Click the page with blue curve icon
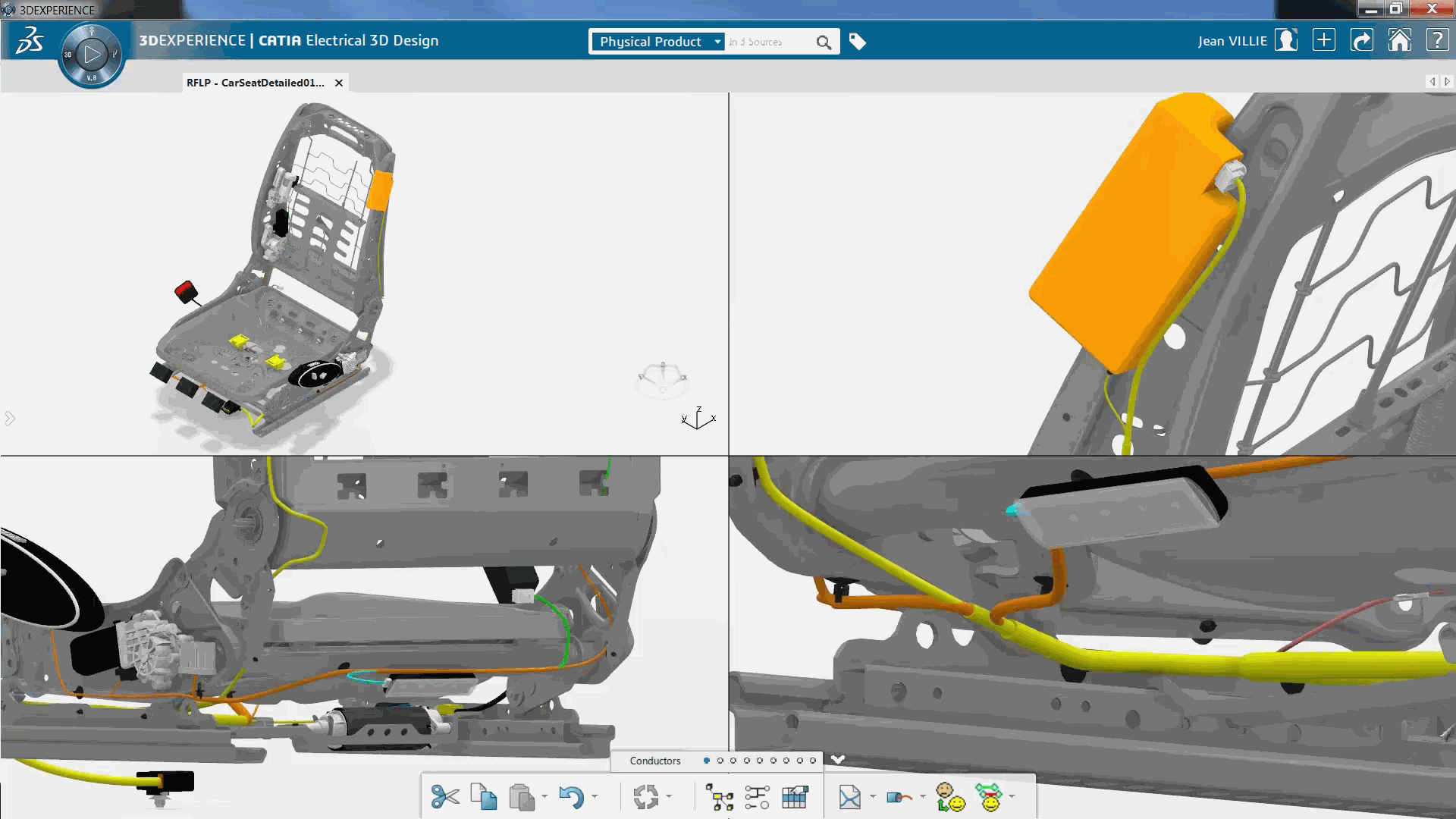The height and width of the screenshot is (819, 1456). pyautogui.click(x=850, y=797)
